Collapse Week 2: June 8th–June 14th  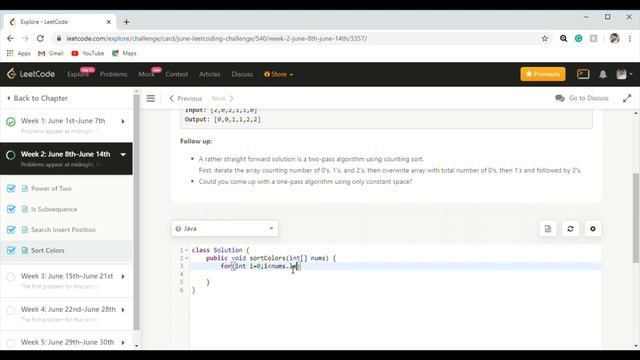[123, 155]
